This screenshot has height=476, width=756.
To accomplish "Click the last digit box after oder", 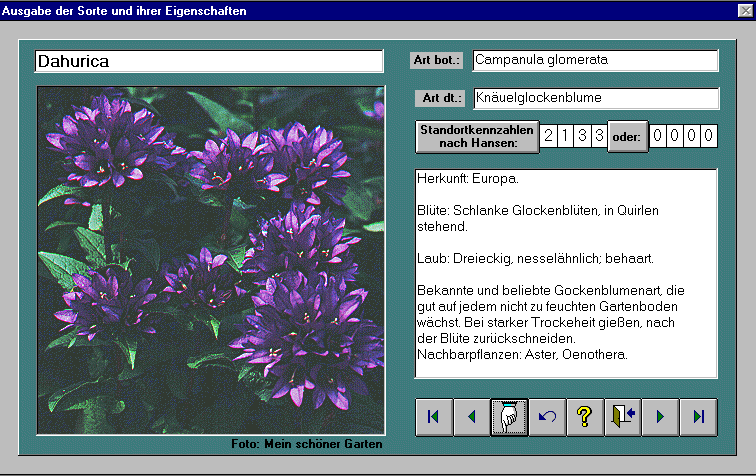I will point(708,136).
